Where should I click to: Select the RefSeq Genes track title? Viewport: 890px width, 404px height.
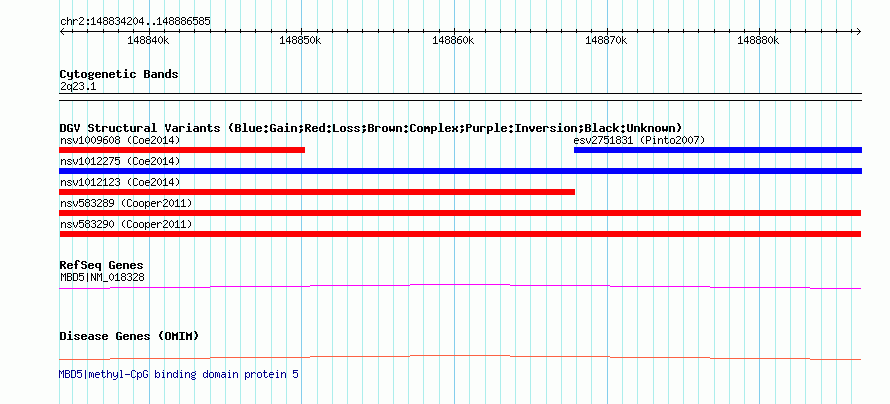(102, 266)
